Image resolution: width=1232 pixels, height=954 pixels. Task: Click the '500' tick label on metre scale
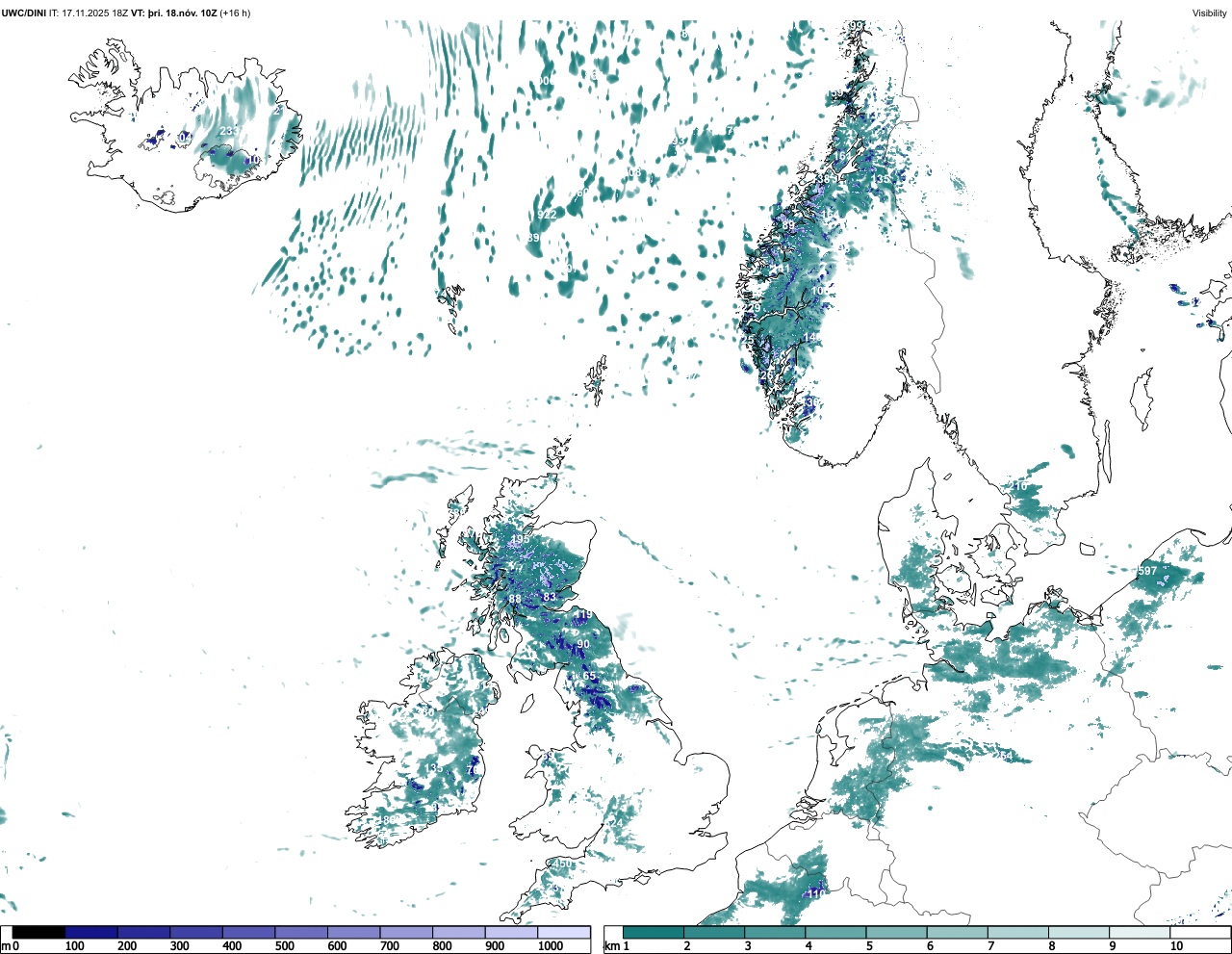click(284, 946)
